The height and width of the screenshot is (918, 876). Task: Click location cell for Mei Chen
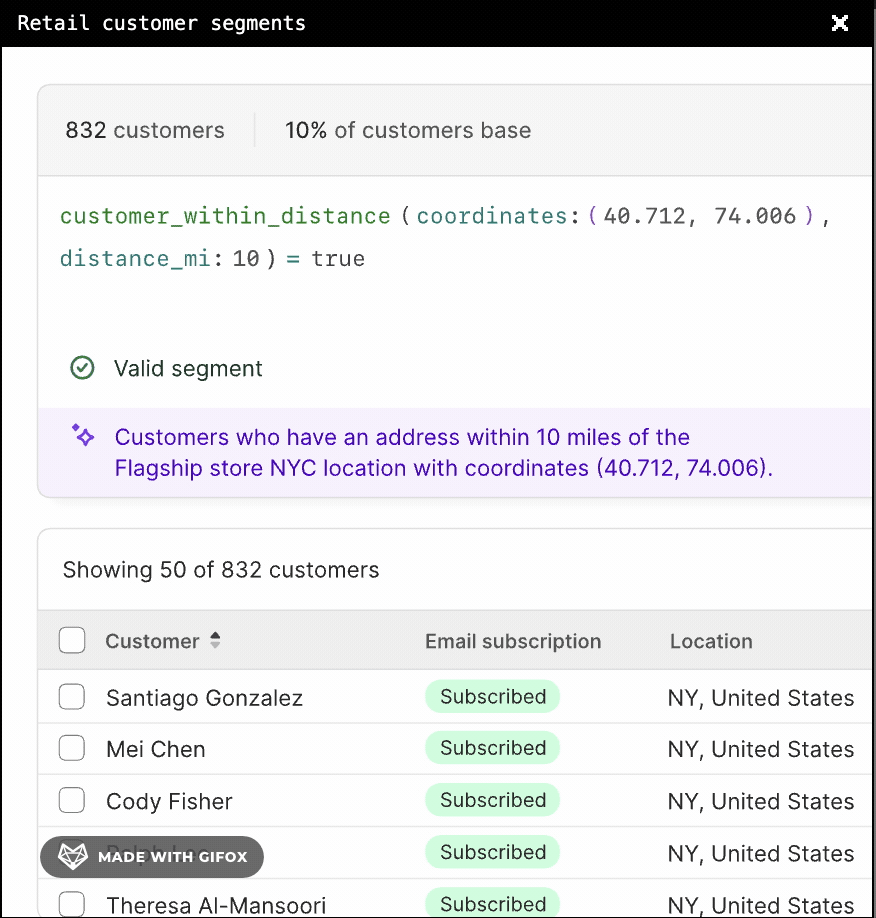[761, 749]
